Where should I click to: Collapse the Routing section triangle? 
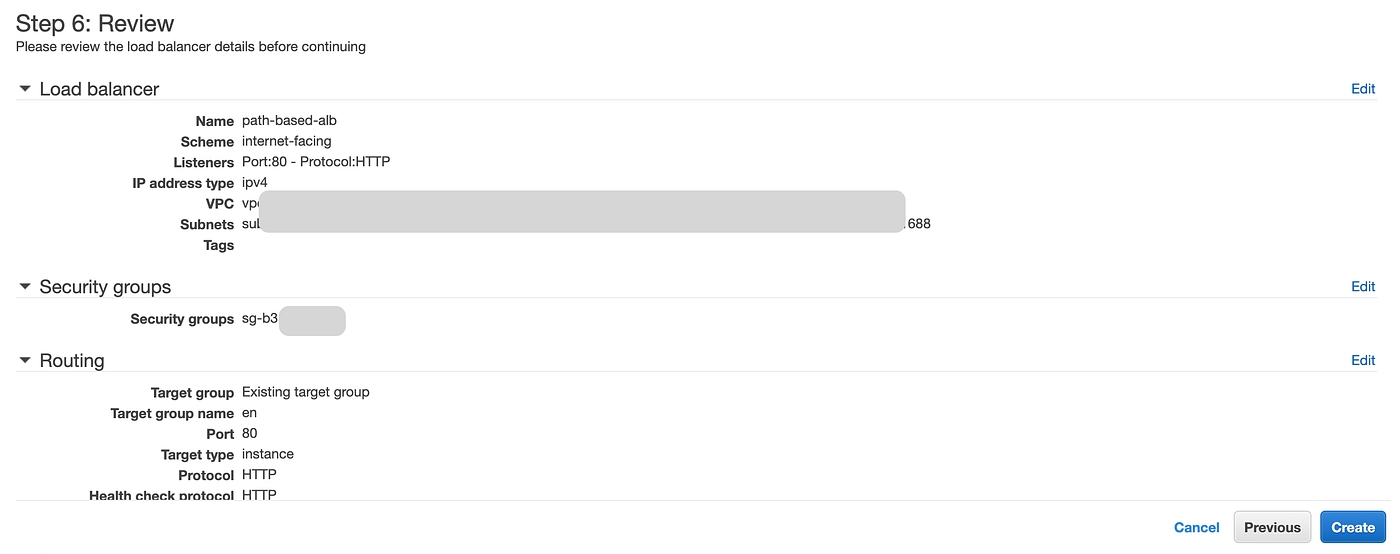25,361
